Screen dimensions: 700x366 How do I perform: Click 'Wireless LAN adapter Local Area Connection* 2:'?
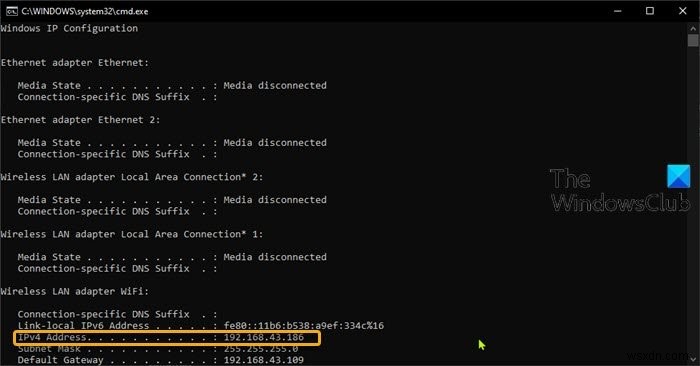click(x=132, y=177)
